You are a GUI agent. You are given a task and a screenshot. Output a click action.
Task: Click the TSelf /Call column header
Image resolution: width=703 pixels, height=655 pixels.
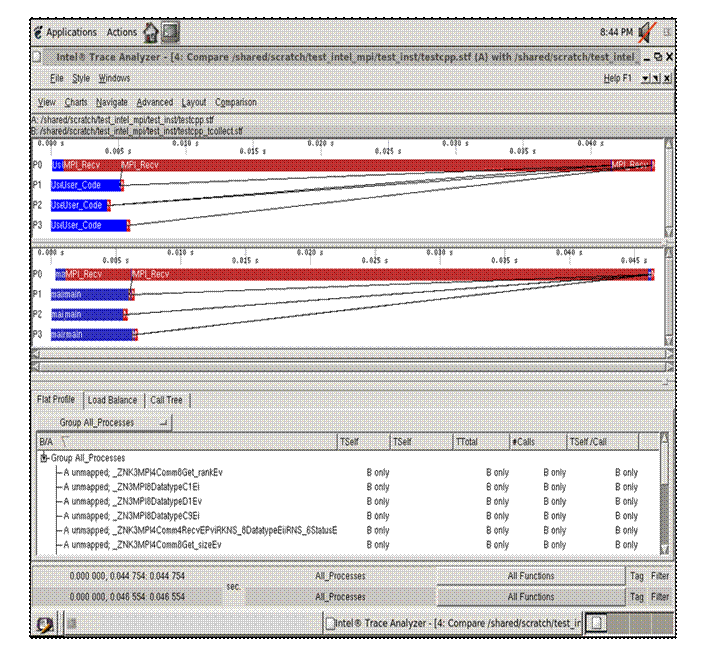(x=603, y=442)
